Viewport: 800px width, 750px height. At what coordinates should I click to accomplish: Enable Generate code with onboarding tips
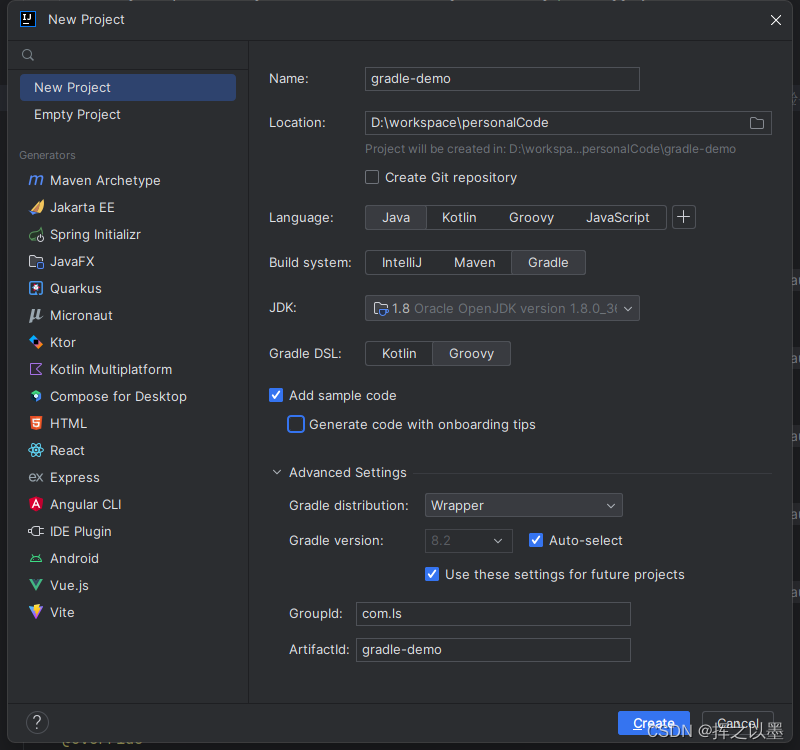pyautogui.click(x=296, y=424)
